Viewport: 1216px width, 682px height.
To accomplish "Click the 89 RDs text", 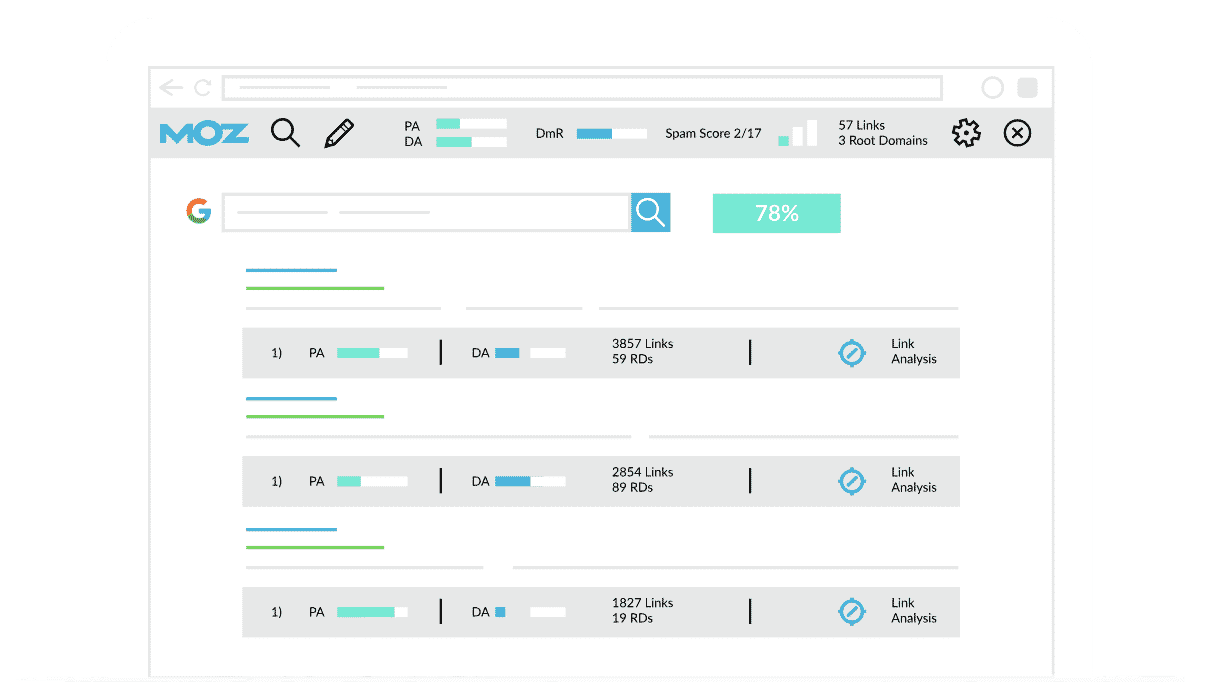I will pyautogui.click(x=632, y=488).
